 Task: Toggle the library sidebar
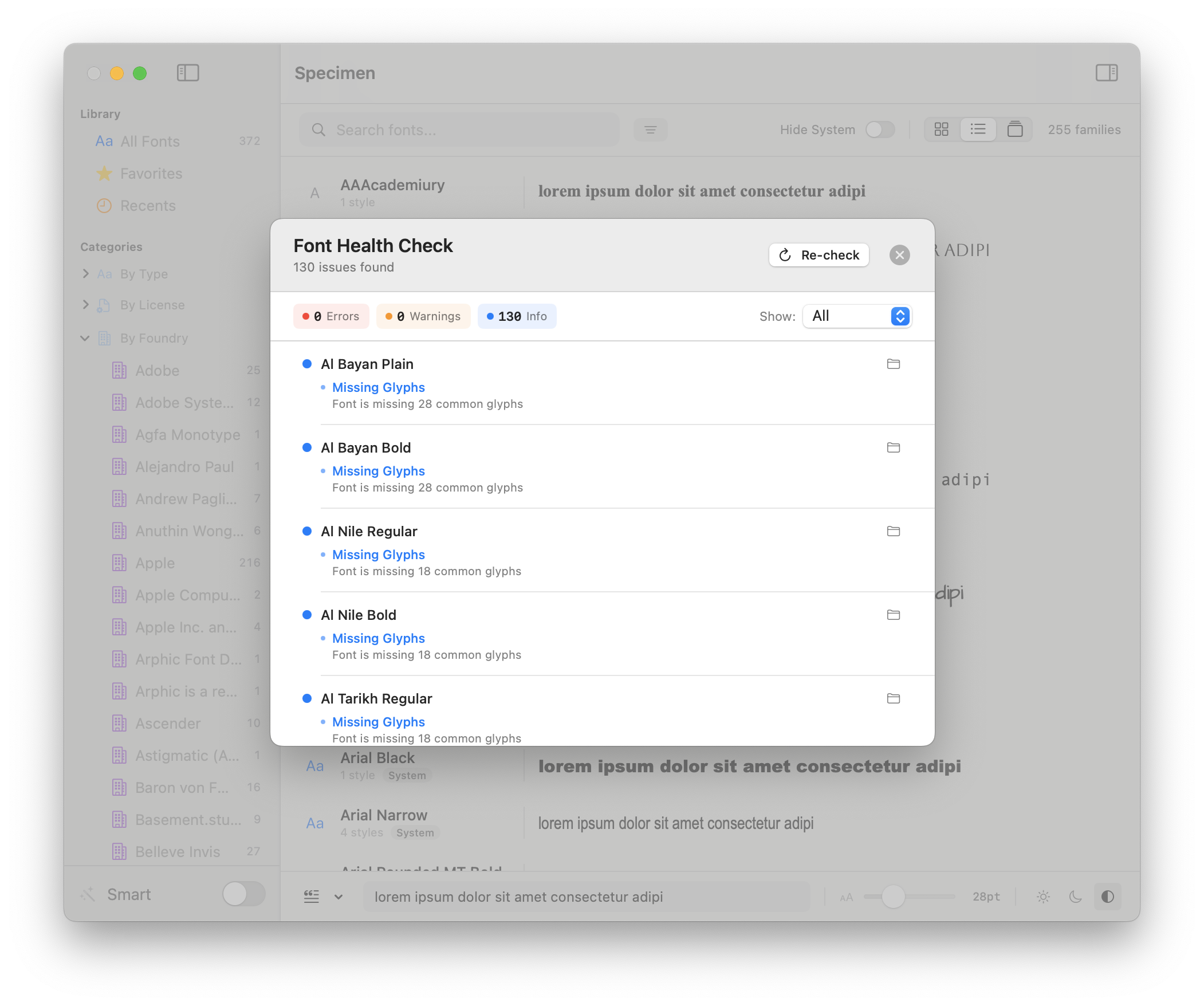pos(187,73)
